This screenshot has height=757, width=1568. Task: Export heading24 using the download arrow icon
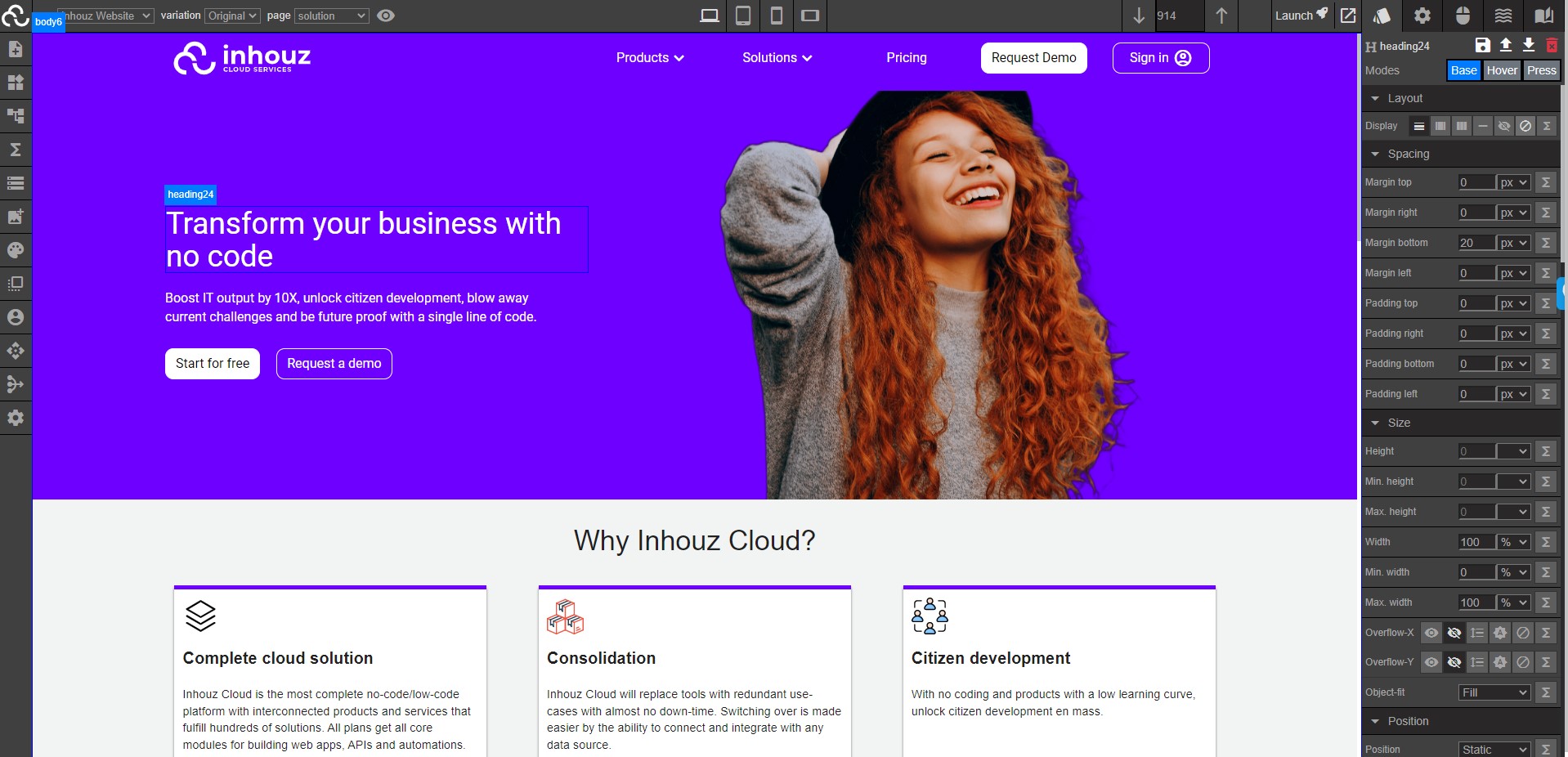click(x=1528, y=46)
